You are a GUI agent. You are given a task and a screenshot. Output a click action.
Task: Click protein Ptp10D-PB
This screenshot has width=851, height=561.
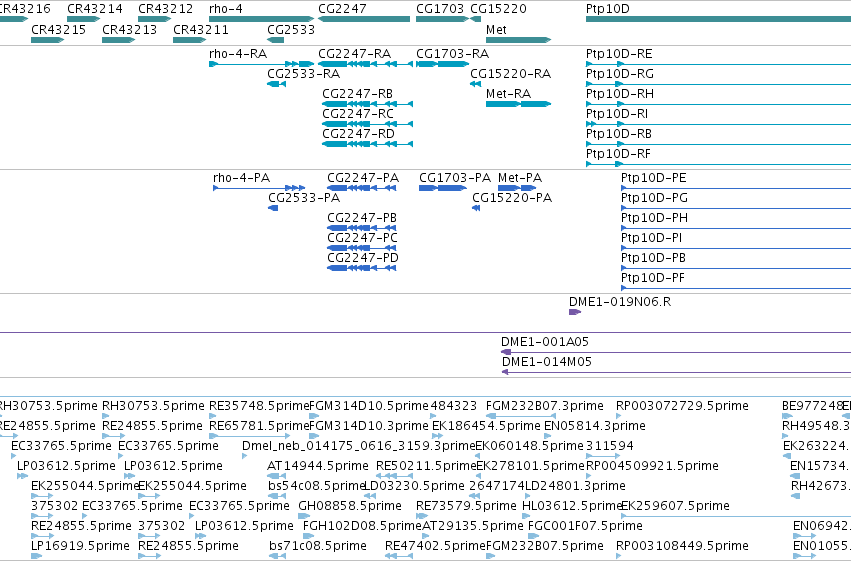click(653, 258)
